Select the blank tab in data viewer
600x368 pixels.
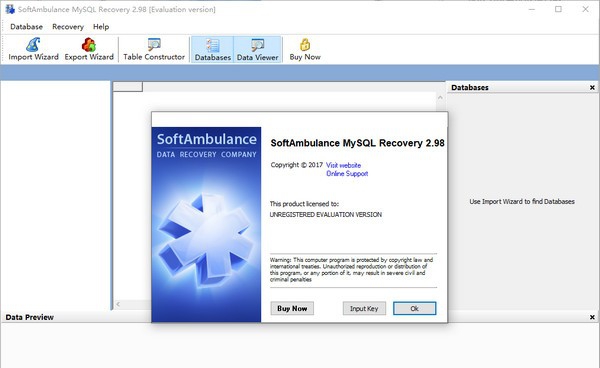coord(128,87)
